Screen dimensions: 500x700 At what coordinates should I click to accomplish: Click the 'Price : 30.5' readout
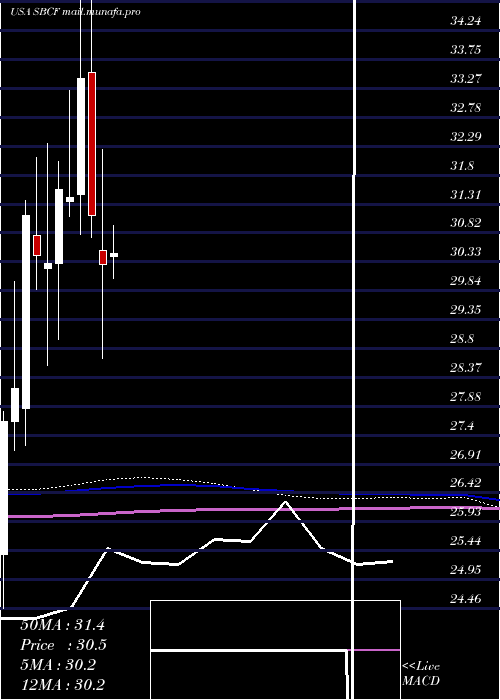[x=64, y=645]
